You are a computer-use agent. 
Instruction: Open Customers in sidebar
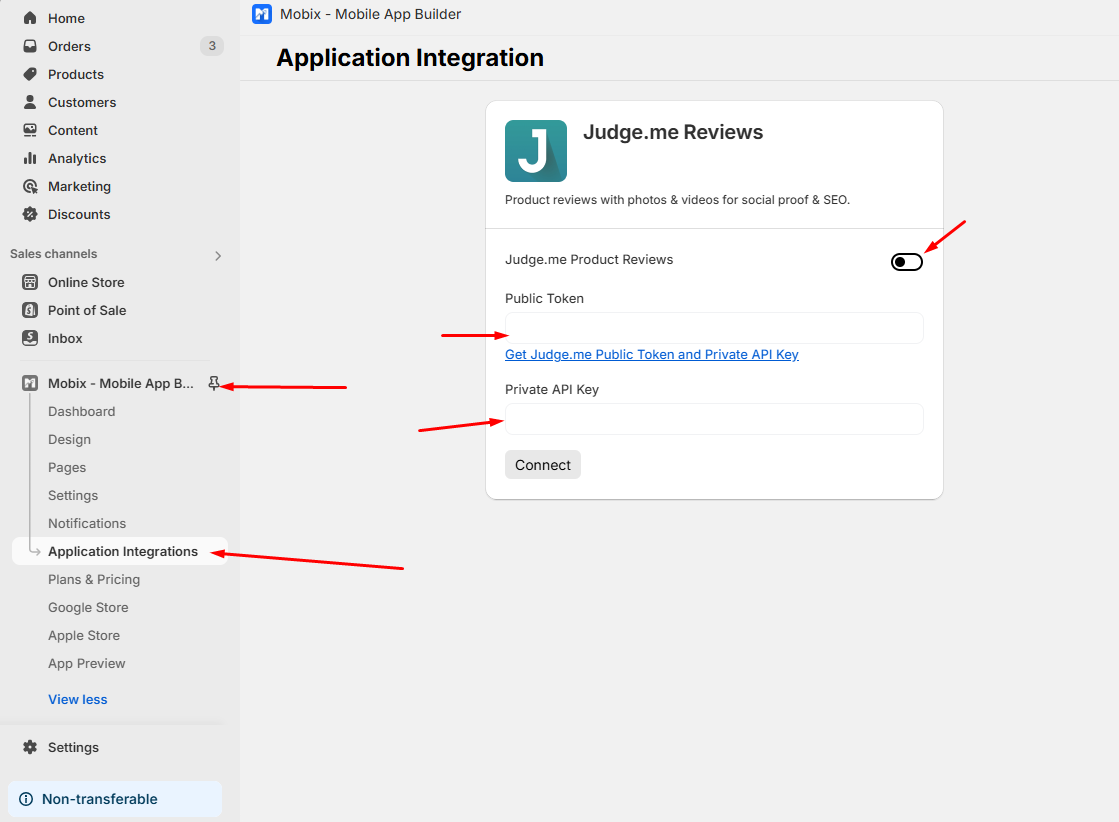pyautogui.click(x=82, y=102)
